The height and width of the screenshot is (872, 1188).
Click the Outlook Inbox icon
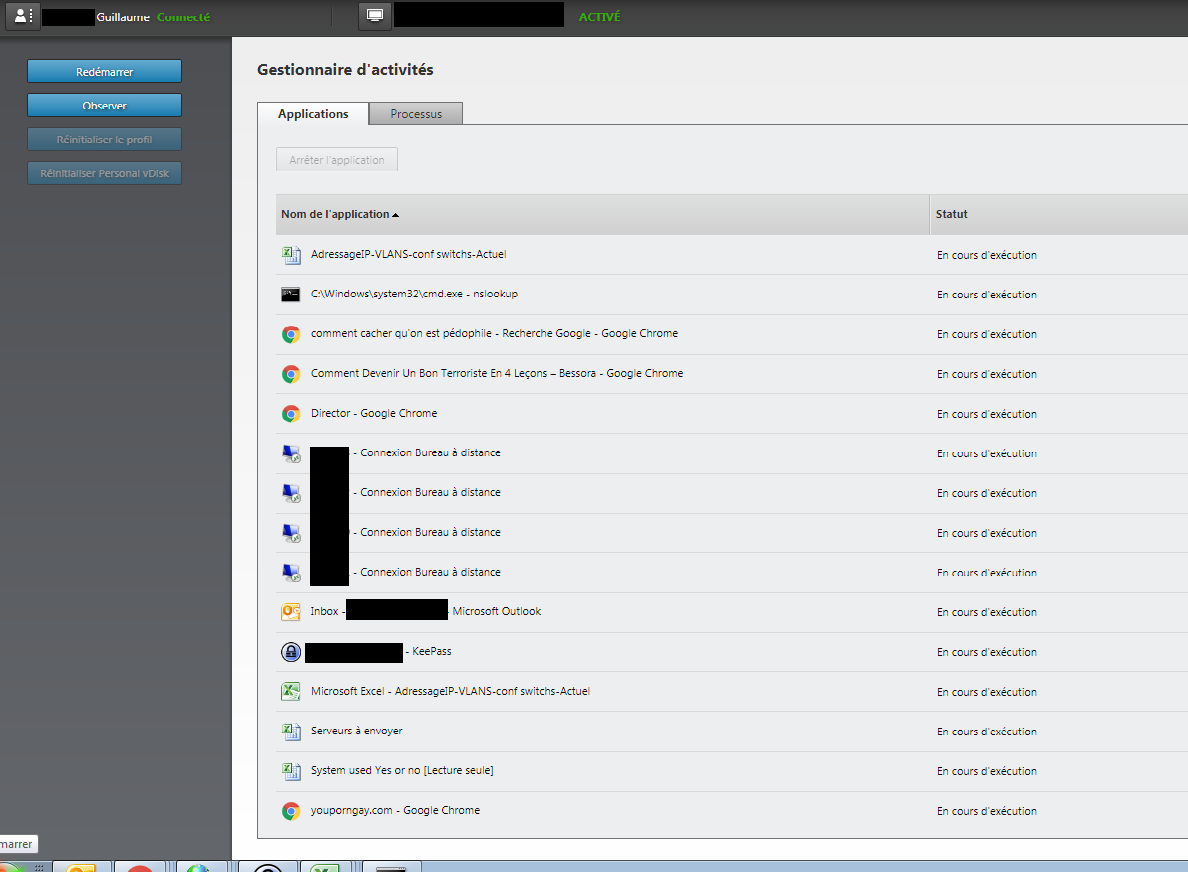291,612
